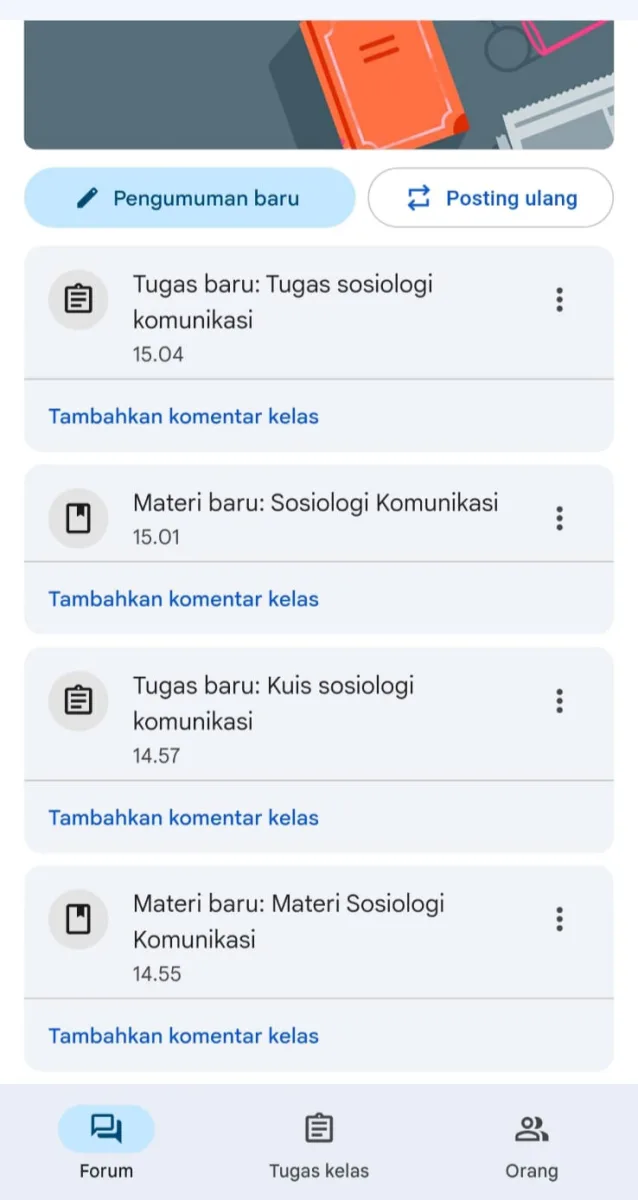The image size is (638, 1200).
Task: Tap assignment icon for Kuis sosiologi komunikasi
Action: click(78, 700)
